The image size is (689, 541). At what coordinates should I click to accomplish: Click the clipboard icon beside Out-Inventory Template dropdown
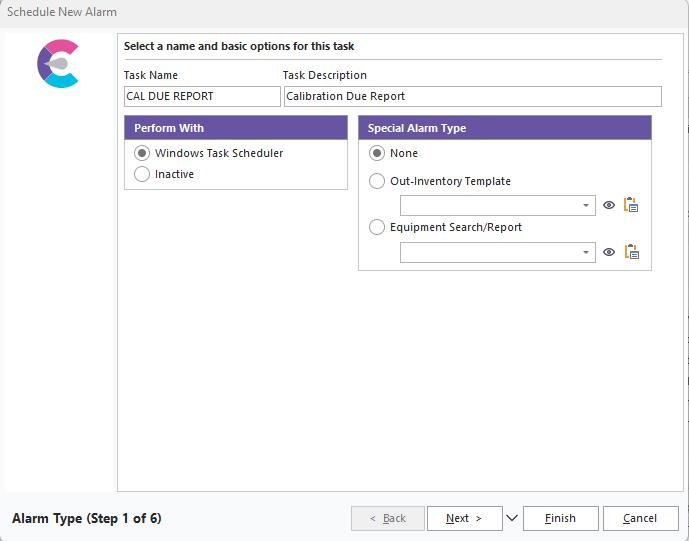click(631, 205)
